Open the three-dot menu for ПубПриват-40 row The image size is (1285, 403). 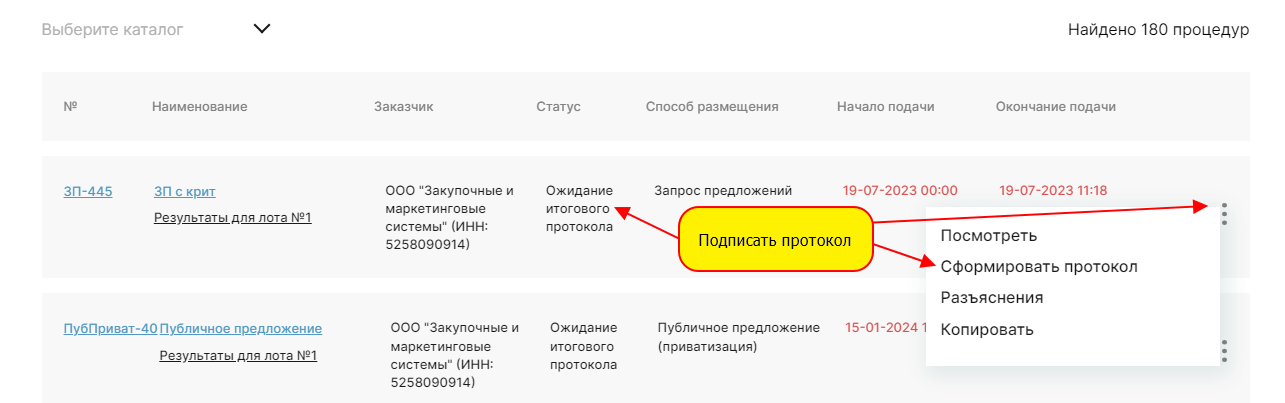1224,351
